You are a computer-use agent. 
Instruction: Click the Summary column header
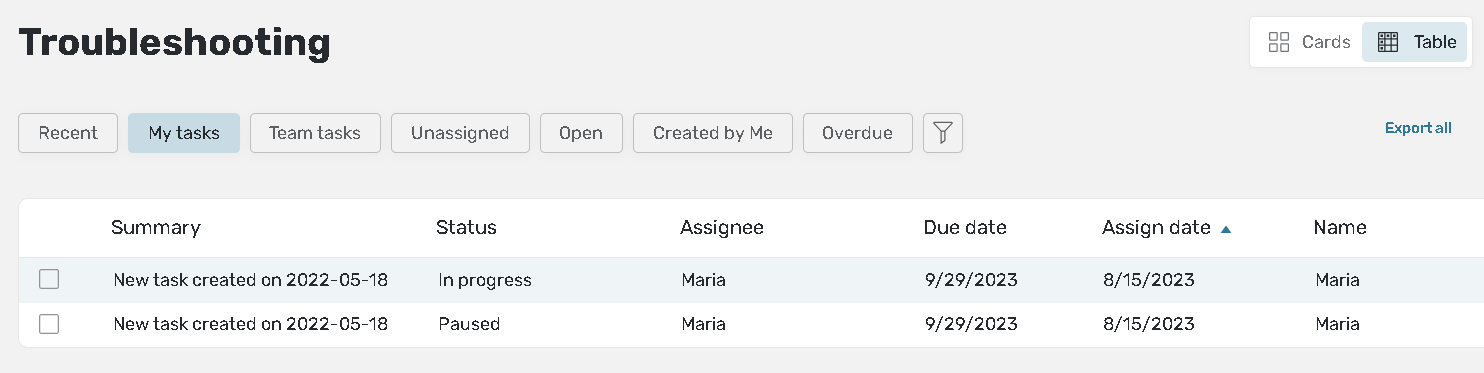tap(156, 228)
